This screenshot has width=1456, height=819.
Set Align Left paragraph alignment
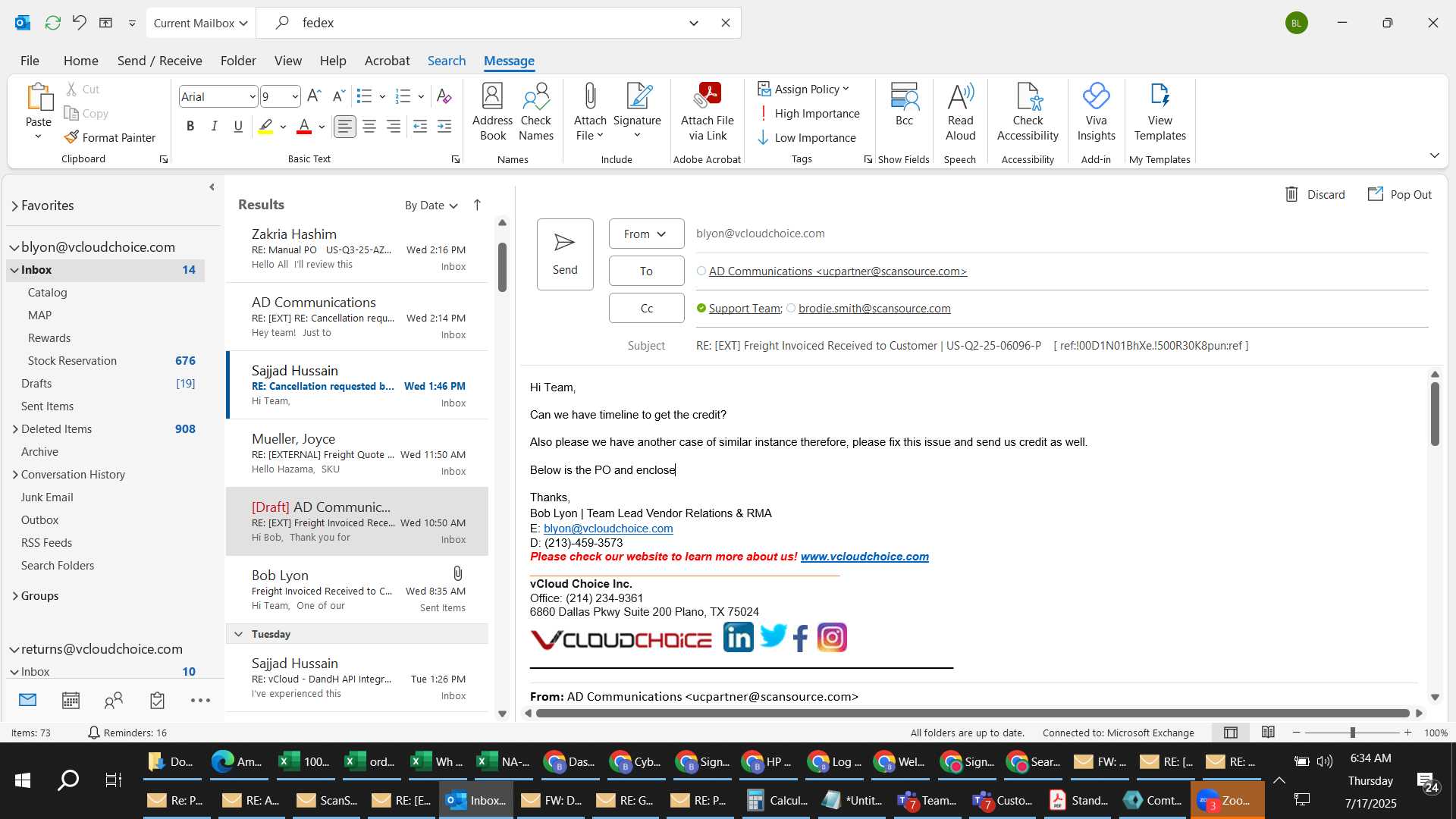point(345,126)
